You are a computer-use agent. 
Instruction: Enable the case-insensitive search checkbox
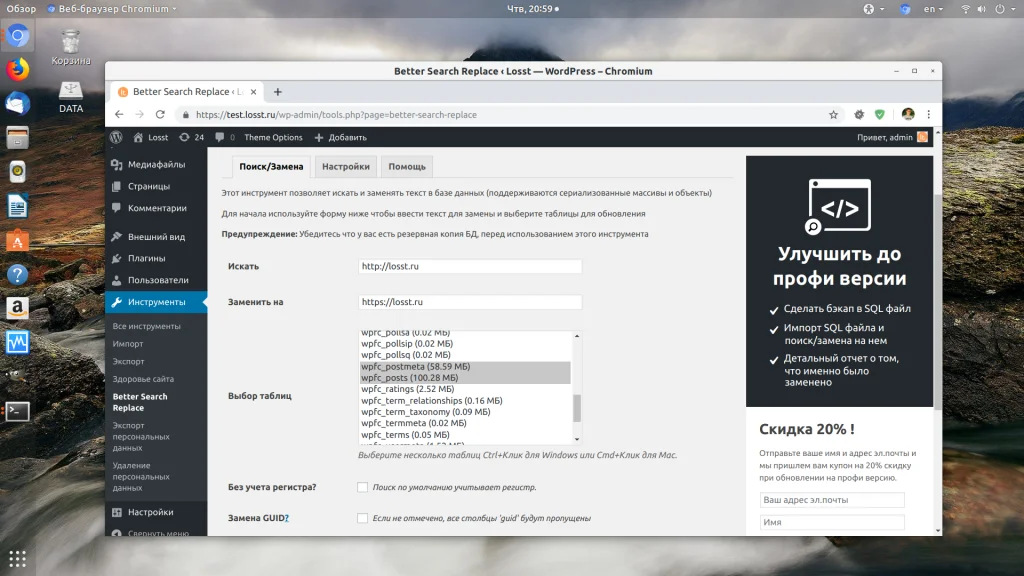pyautogui.click(x=362, y=487)
